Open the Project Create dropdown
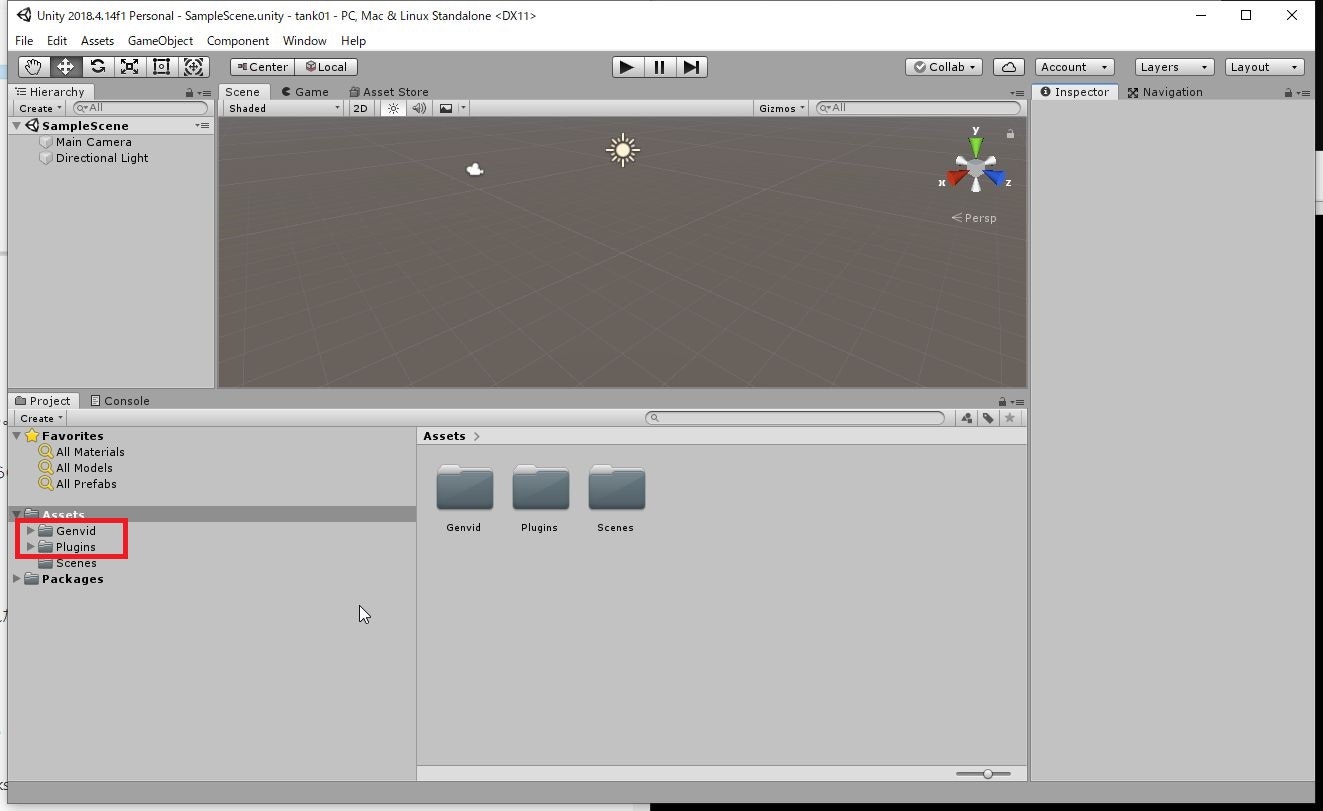Image resolution: width=1323 pixels, height=811 pixels. pyautogui.click(x=41, y=418)
